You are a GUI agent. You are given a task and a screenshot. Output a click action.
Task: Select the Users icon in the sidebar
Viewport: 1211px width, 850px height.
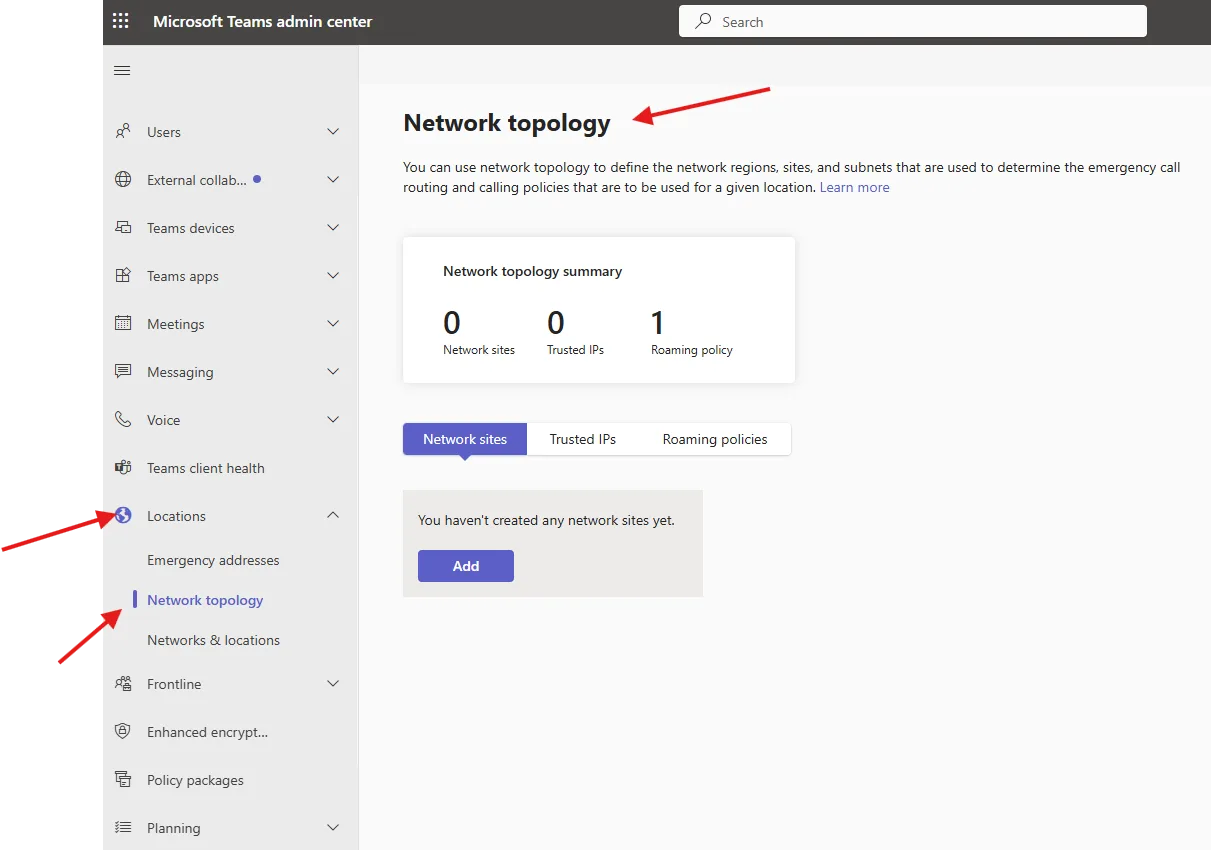pos(122,131)
